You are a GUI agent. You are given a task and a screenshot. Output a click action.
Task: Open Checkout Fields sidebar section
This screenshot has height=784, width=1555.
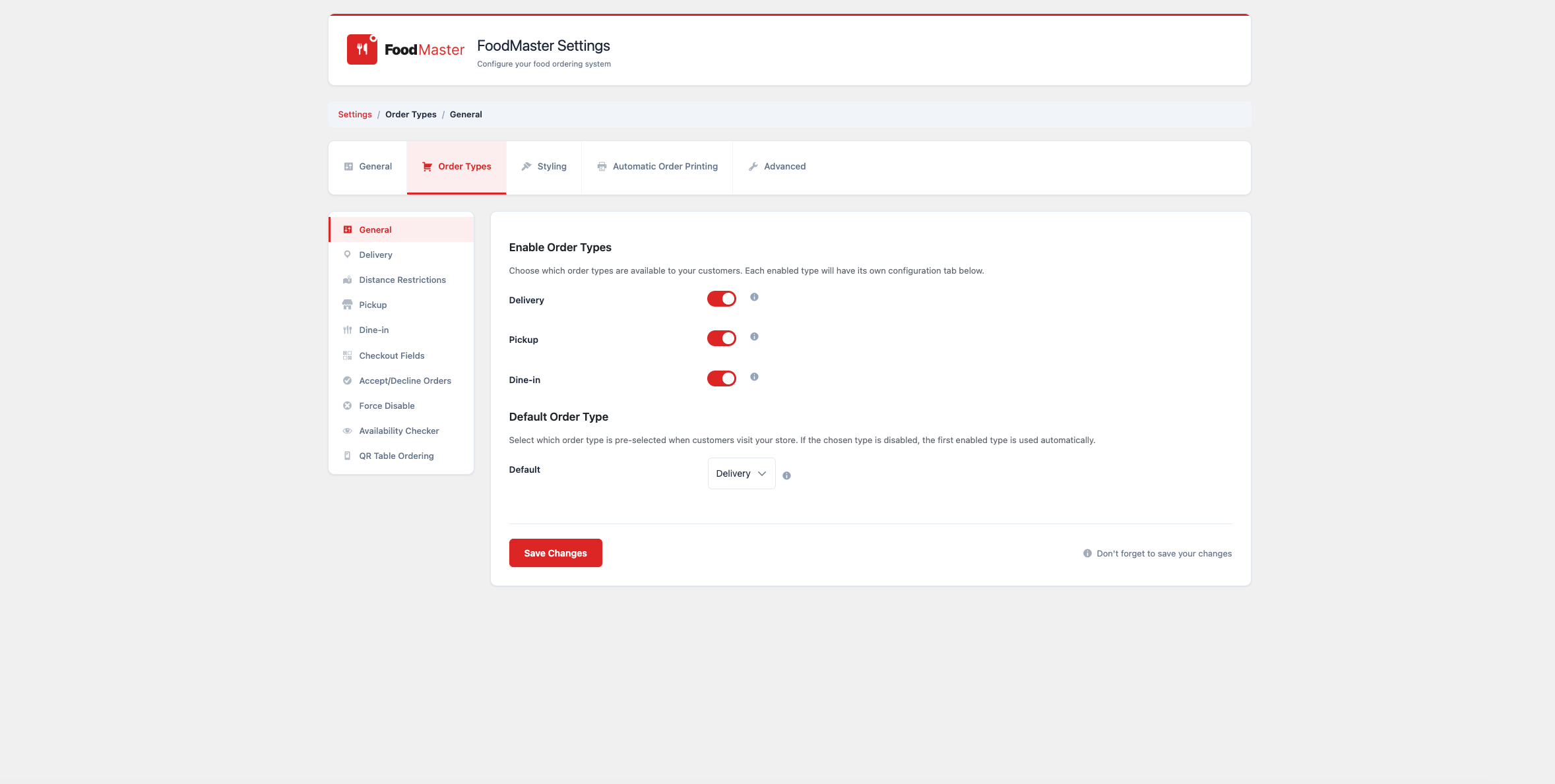(401, 355)
